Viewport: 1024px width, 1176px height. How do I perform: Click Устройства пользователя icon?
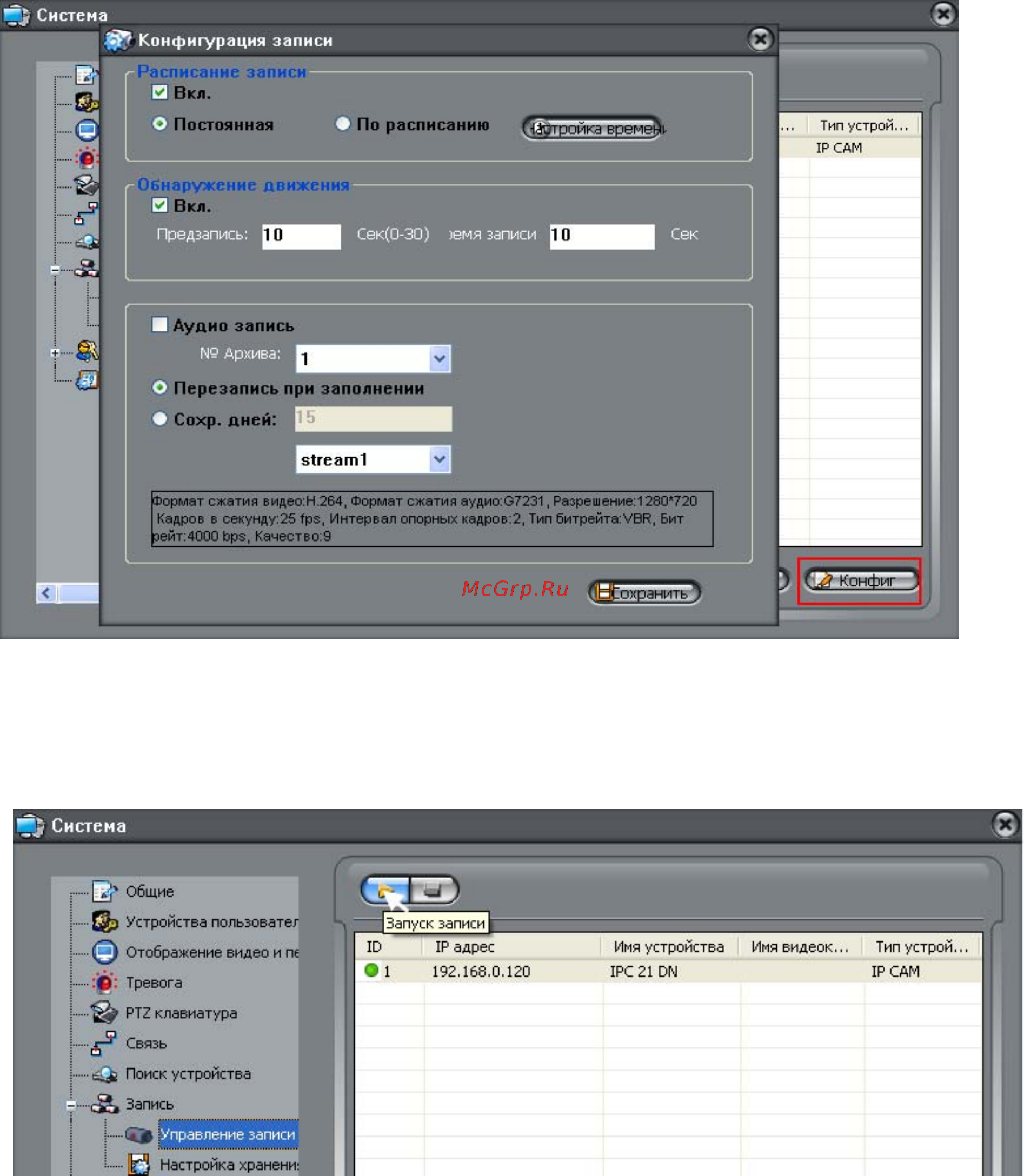(x=104, y=921)
